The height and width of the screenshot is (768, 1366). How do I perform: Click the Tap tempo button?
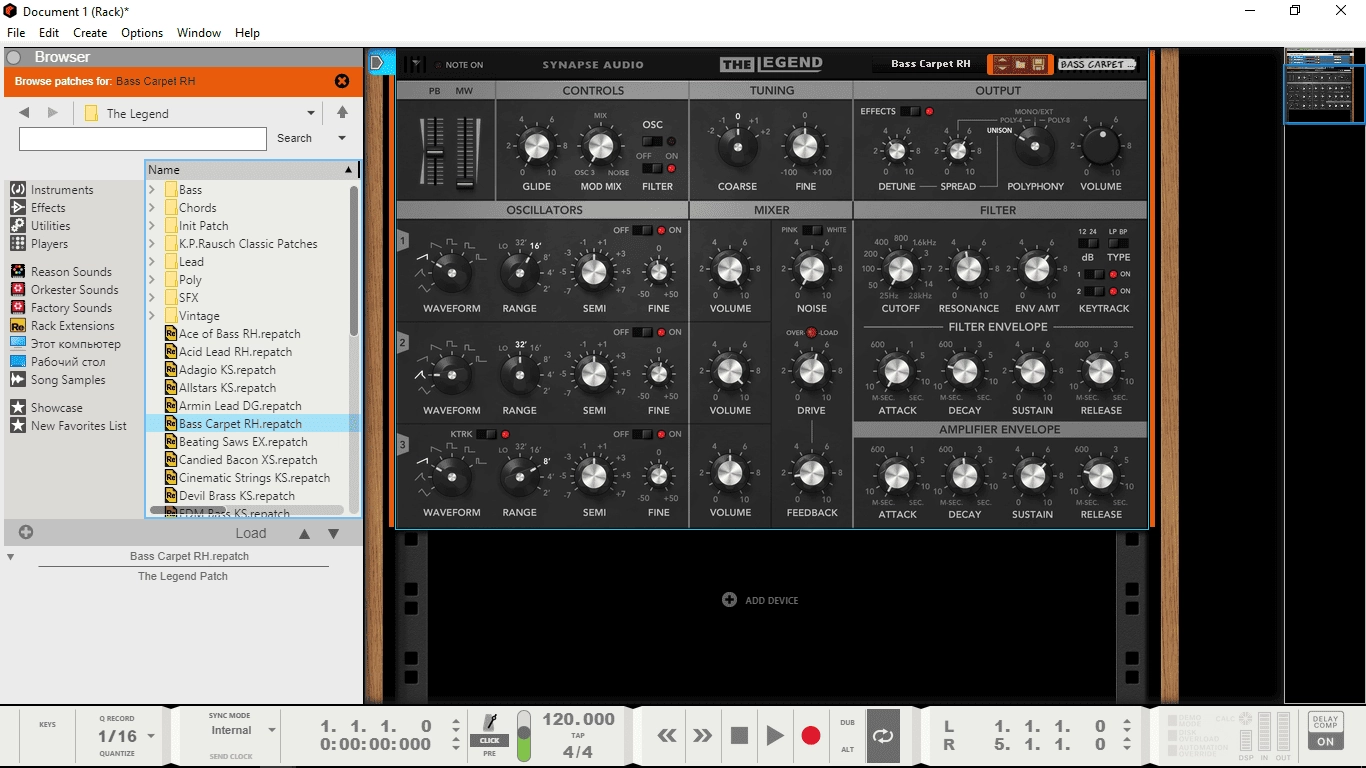[578, 735]
